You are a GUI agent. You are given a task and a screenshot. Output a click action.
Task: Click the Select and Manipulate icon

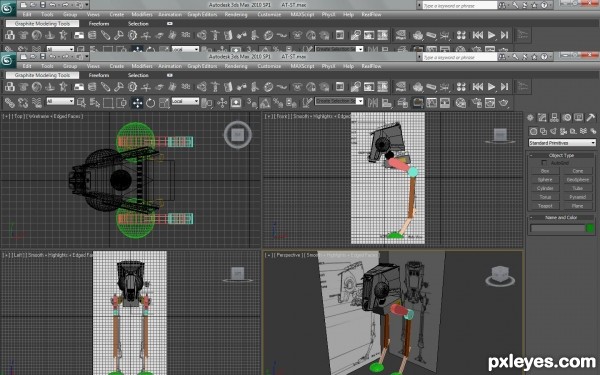(x=222, y=103)
